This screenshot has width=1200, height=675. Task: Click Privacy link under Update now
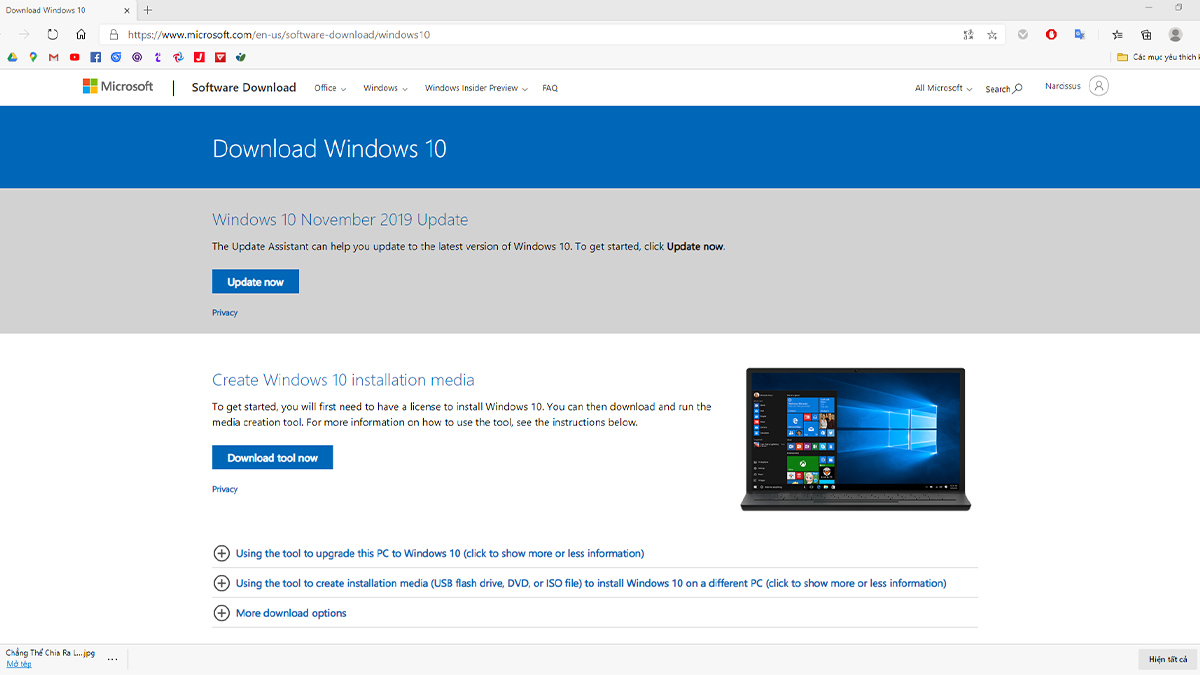pyautogui.click(x=225, y=313)
